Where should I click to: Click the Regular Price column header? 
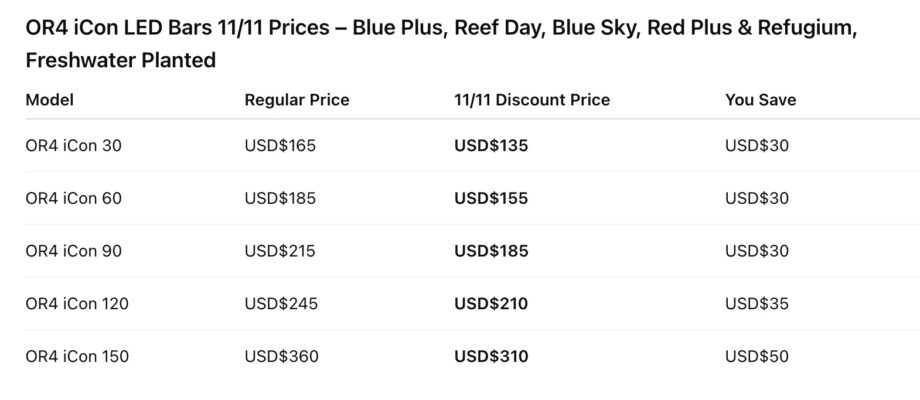pos(297,100)
